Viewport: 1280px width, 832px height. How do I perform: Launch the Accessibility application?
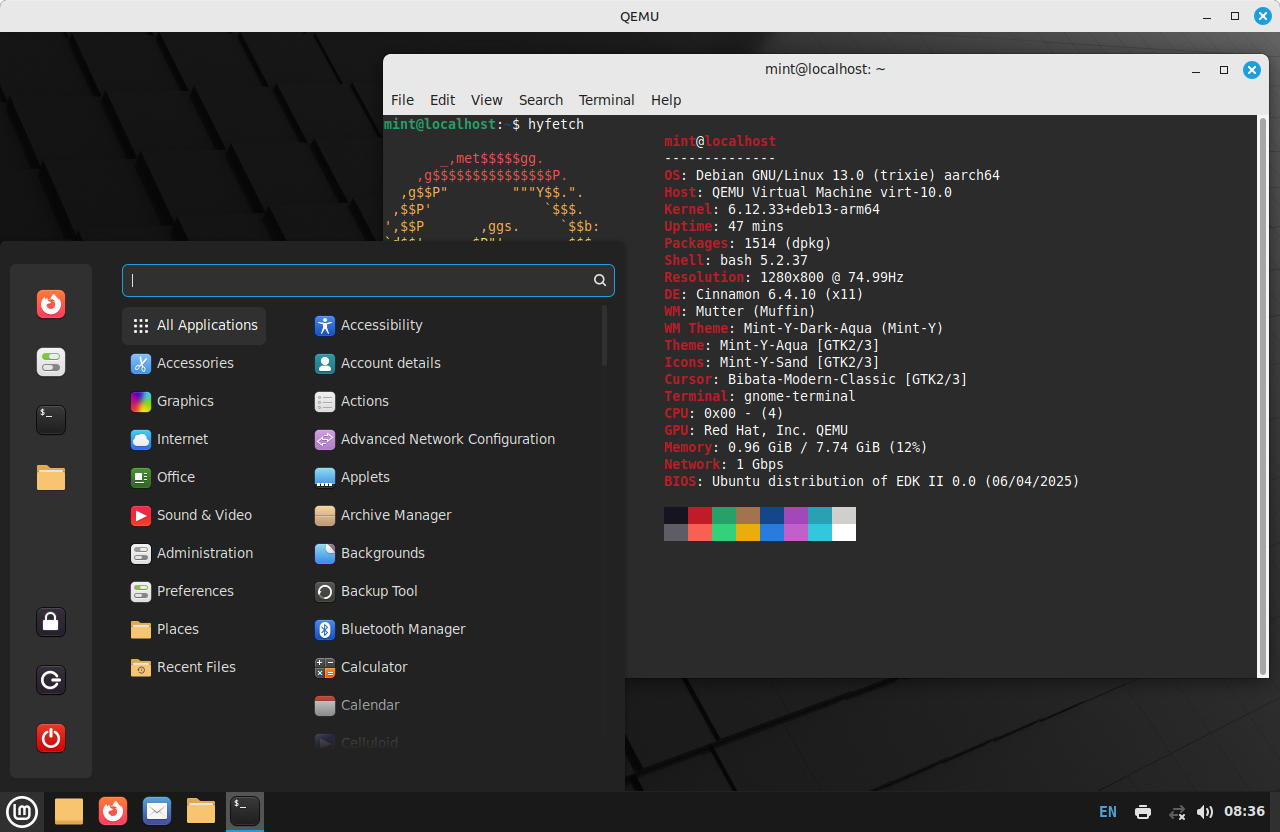[452, 325]
